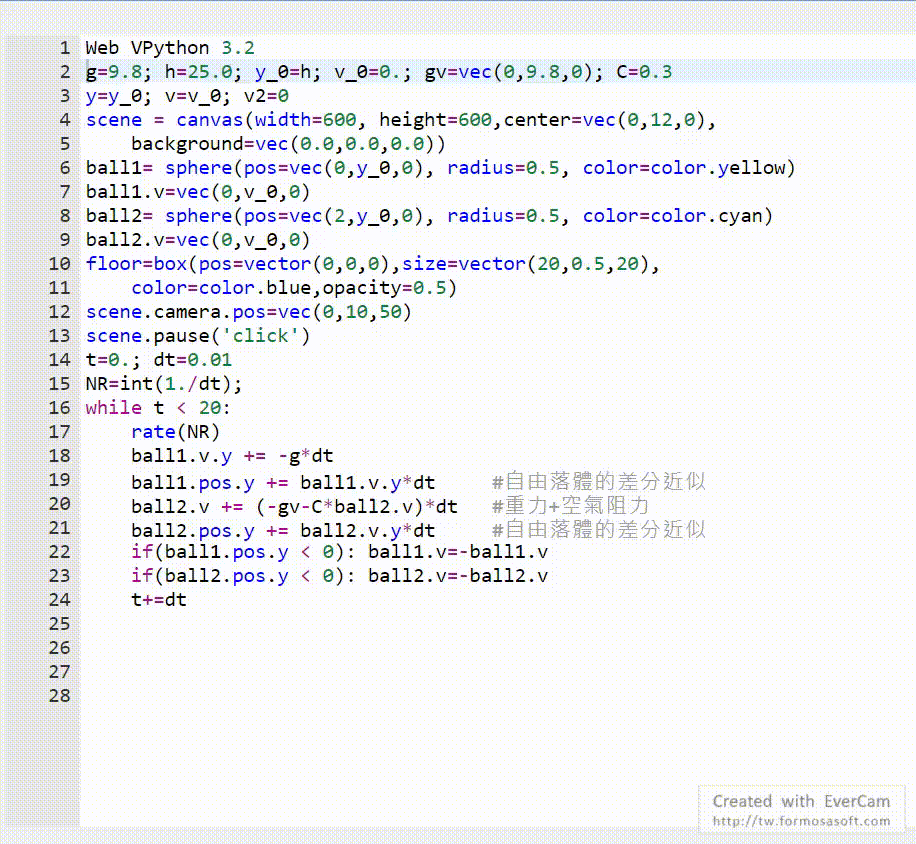Click 'opacity=0.5' on line 11
The height and width of the screenshot is (844, 916).
point(384,288)
